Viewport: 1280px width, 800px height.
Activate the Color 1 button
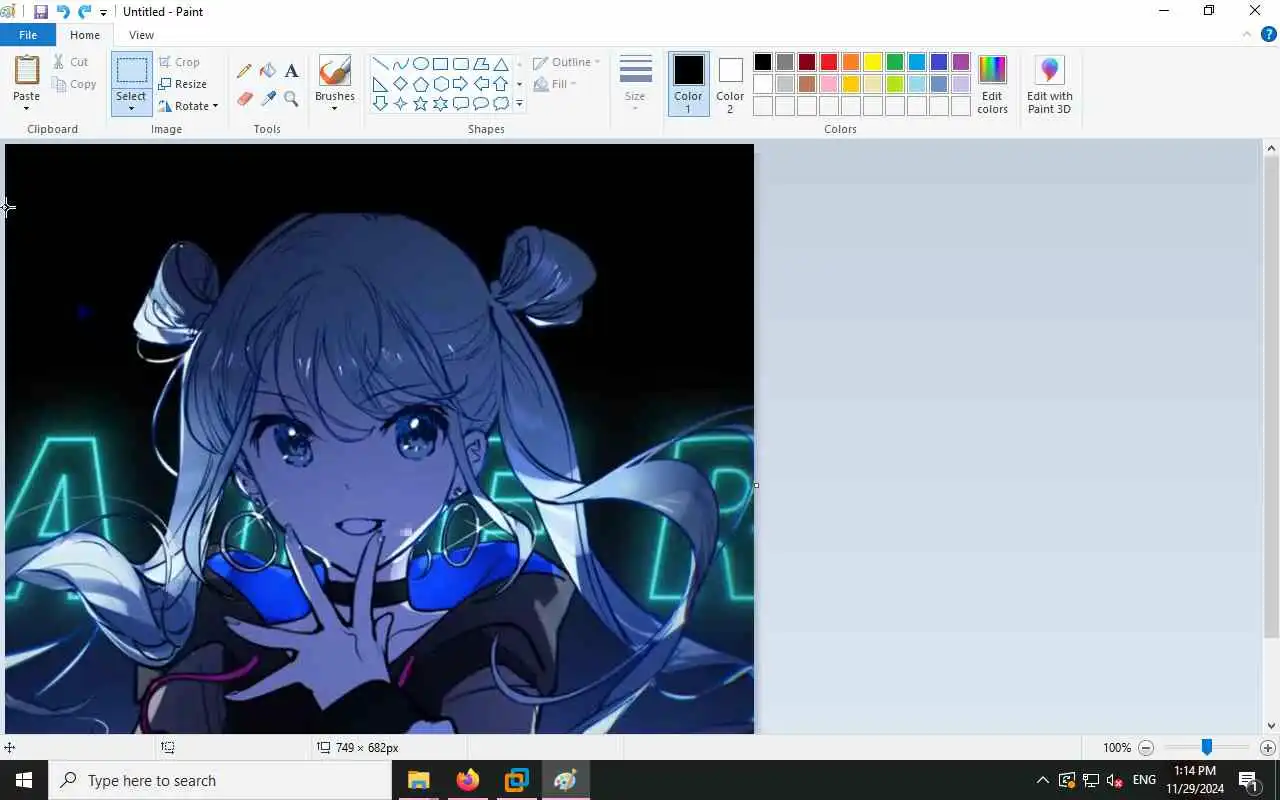coord(688,84)
